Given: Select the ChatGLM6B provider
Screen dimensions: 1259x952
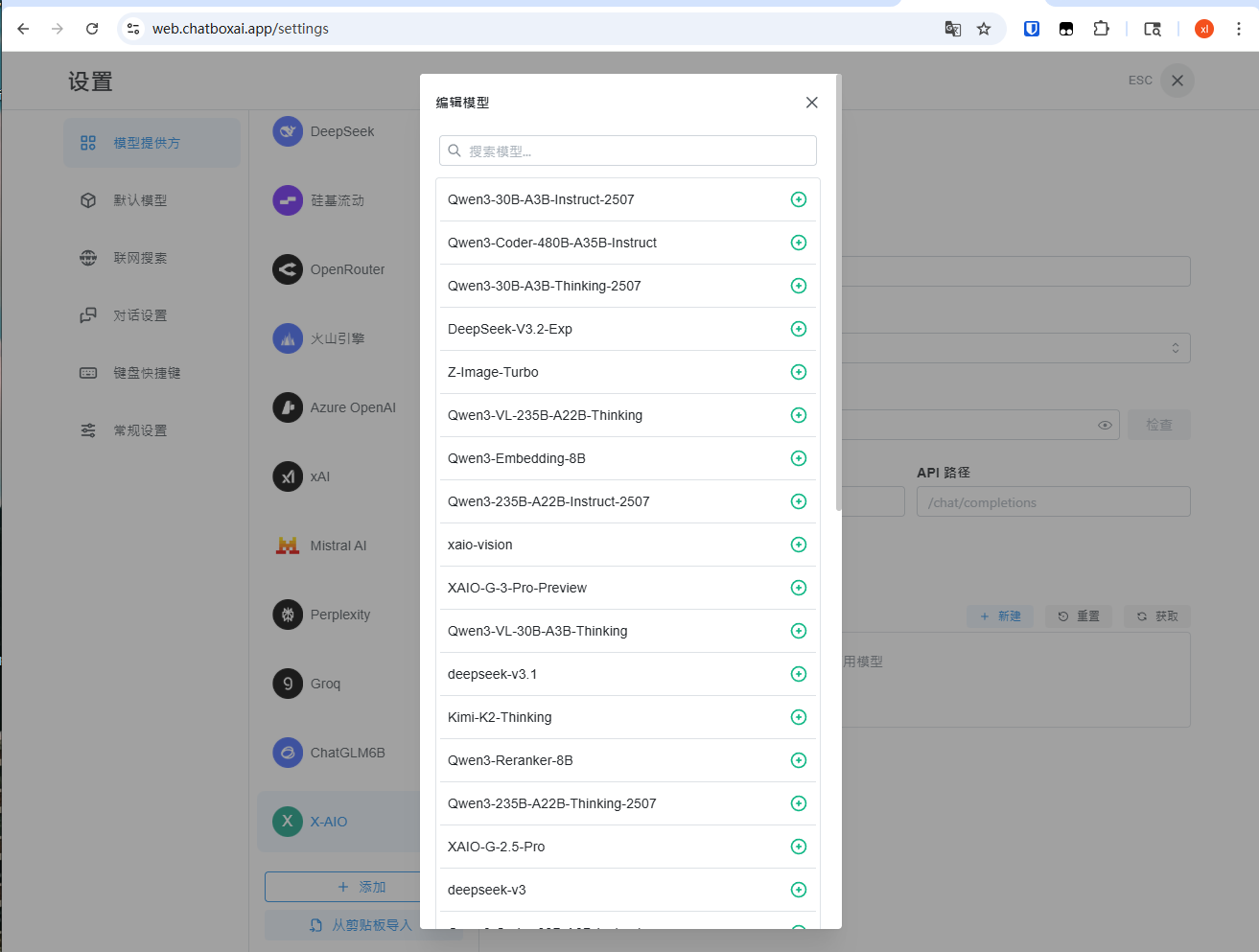Looking at the screenshot, I should tap(338, 753).
